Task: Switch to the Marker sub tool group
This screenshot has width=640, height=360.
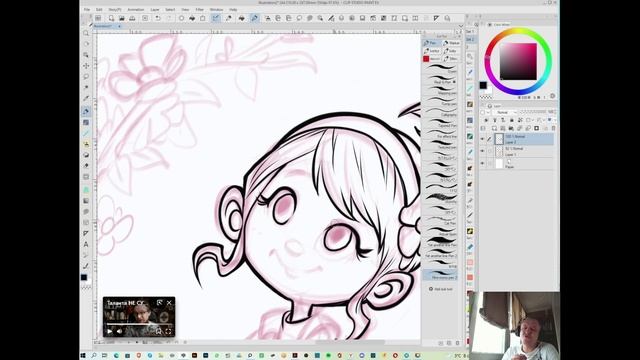Action: (x=451, y=43)
